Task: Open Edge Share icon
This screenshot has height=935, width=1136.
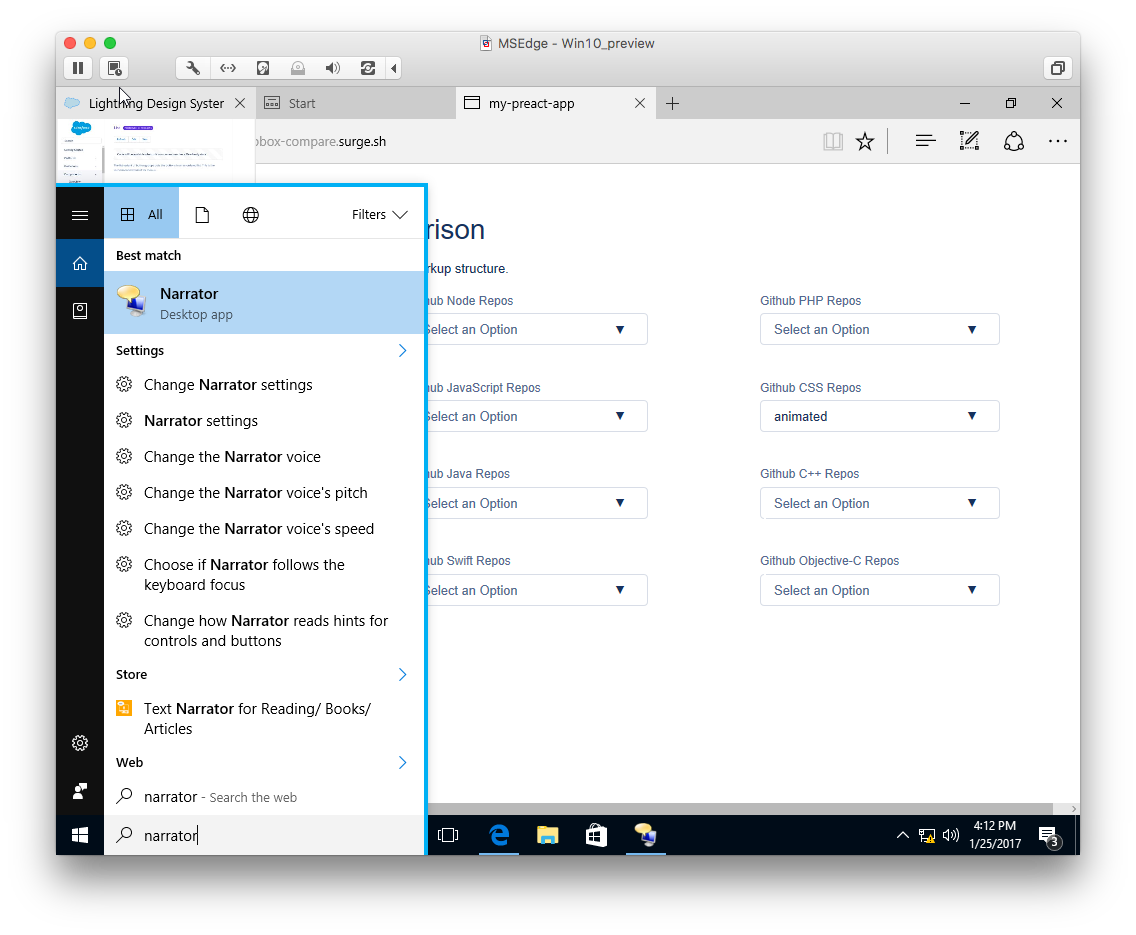Action: click(x=1014, y=141)
